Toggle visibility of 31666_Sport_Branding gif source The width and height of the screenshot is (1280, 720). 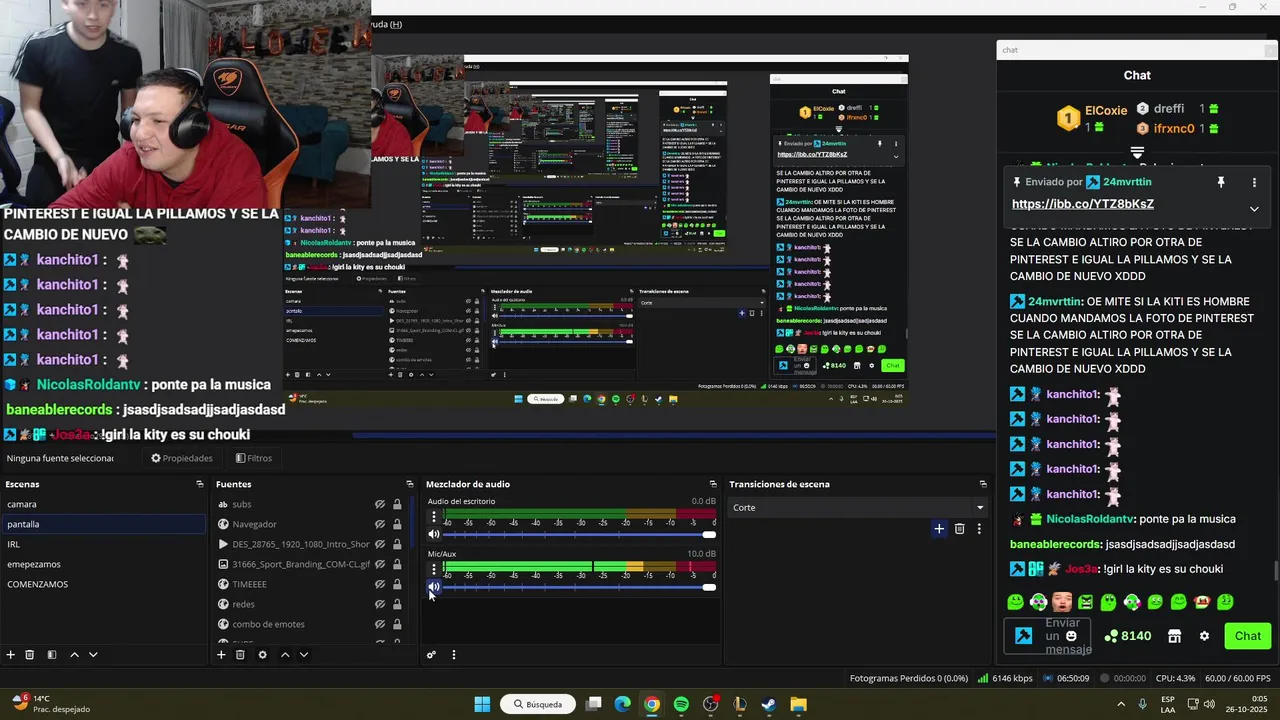click(380, 564)
